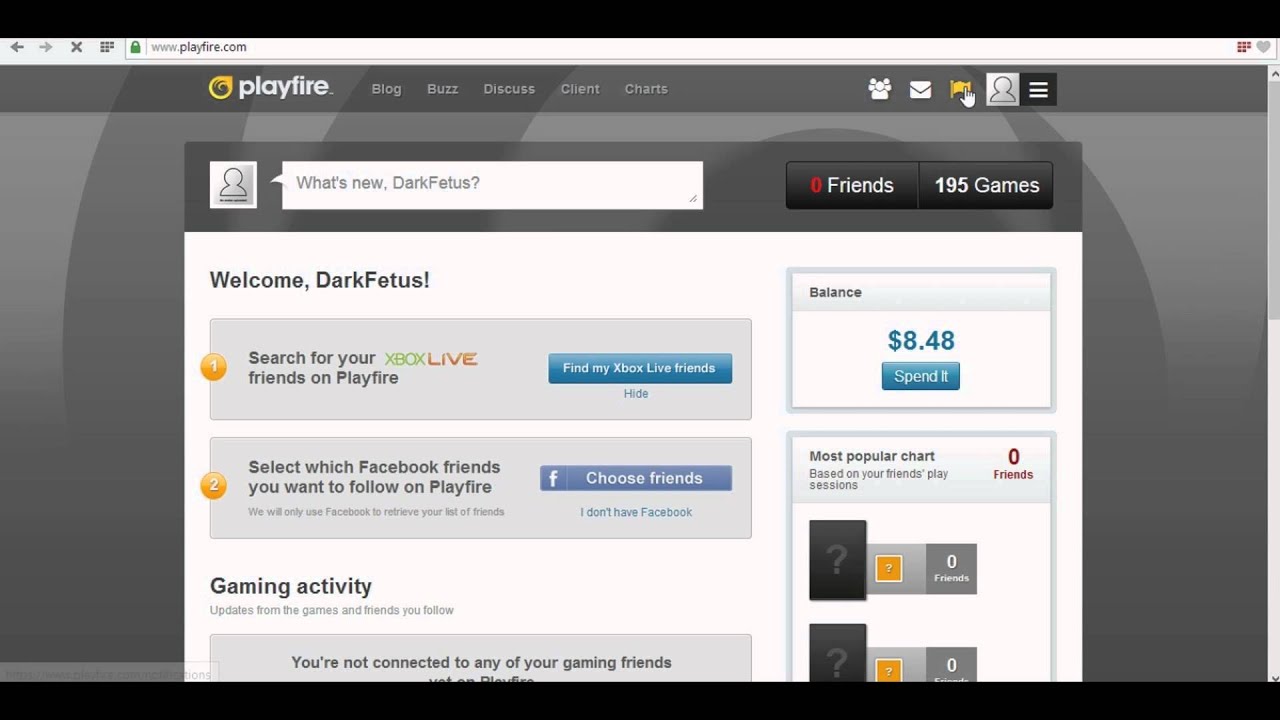1280x720 pixels.
Task: Click the 0 Friends button
Action: click(852, 185)
